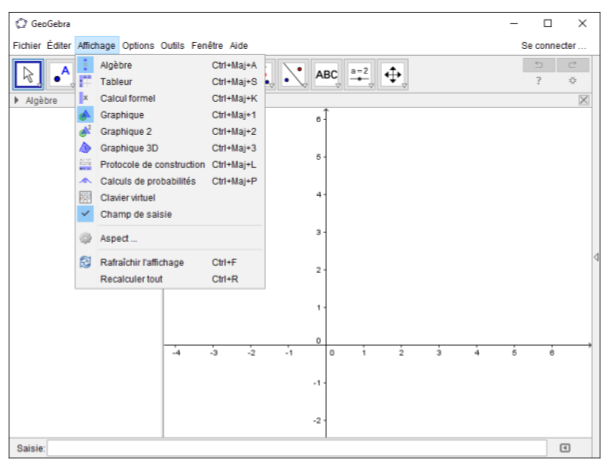Enable the Graphique 3D view

[170, 148]
